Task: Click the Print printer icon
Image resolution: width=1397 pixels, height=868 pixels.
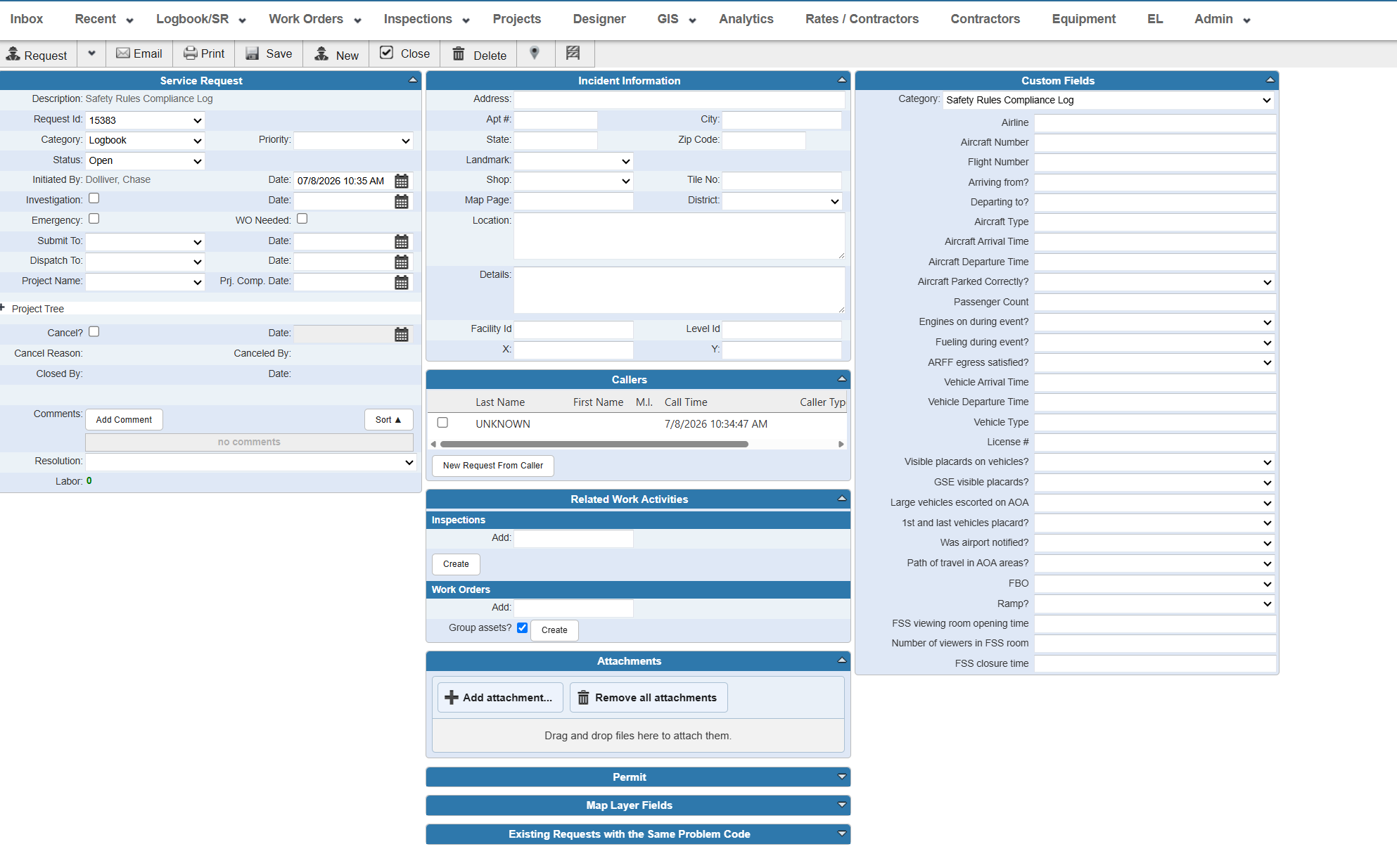Action: [191, 53]
